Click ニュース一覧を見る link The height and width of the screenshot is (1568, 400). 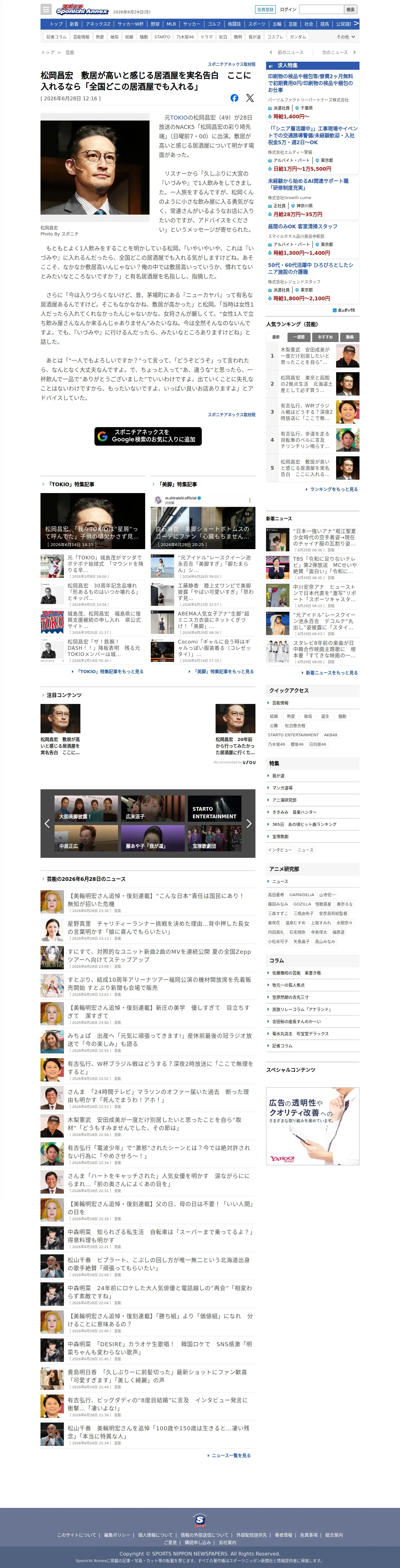pos(229,1455)
